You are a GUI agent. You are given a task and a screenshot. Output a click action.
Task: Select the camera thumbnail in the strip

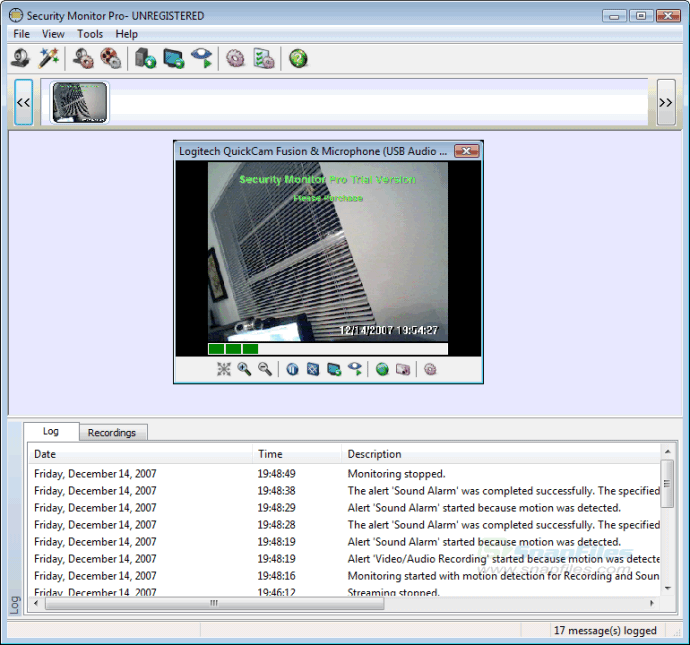[x=80, y=103]
